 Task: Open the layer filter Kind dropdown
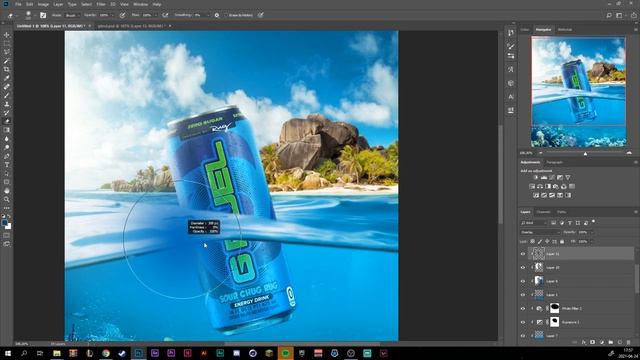pyautogui.click(x=533, y=223)
